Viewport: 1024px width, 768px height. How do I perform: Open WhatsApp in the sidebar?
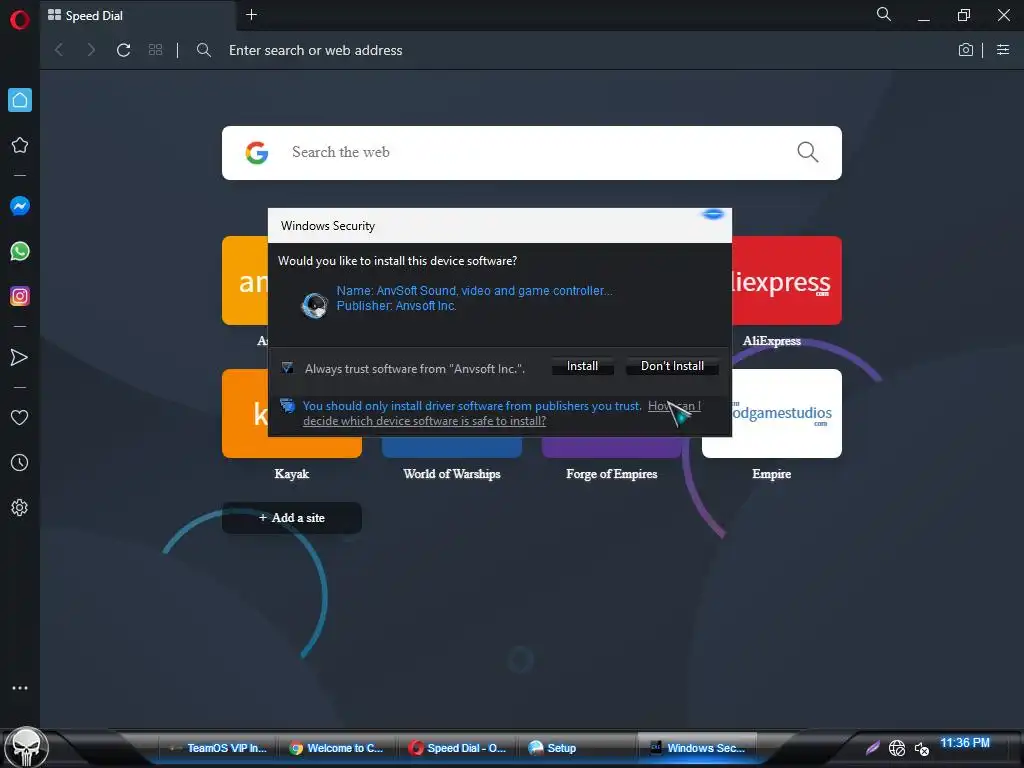pyautogui.click(x=20, y=251)
